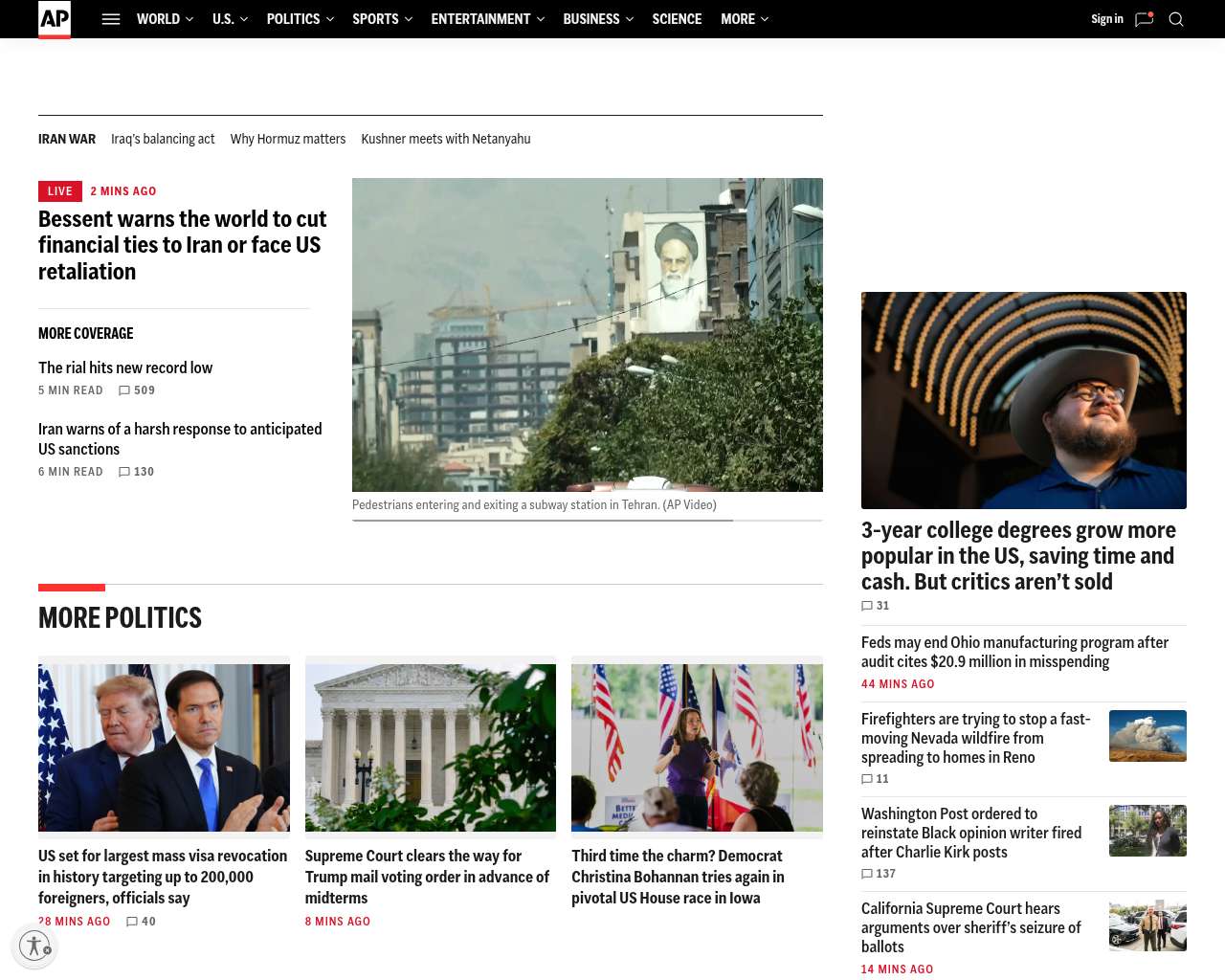
Task: Click the Tehran video caption text
Action: [x=534, y=504]
